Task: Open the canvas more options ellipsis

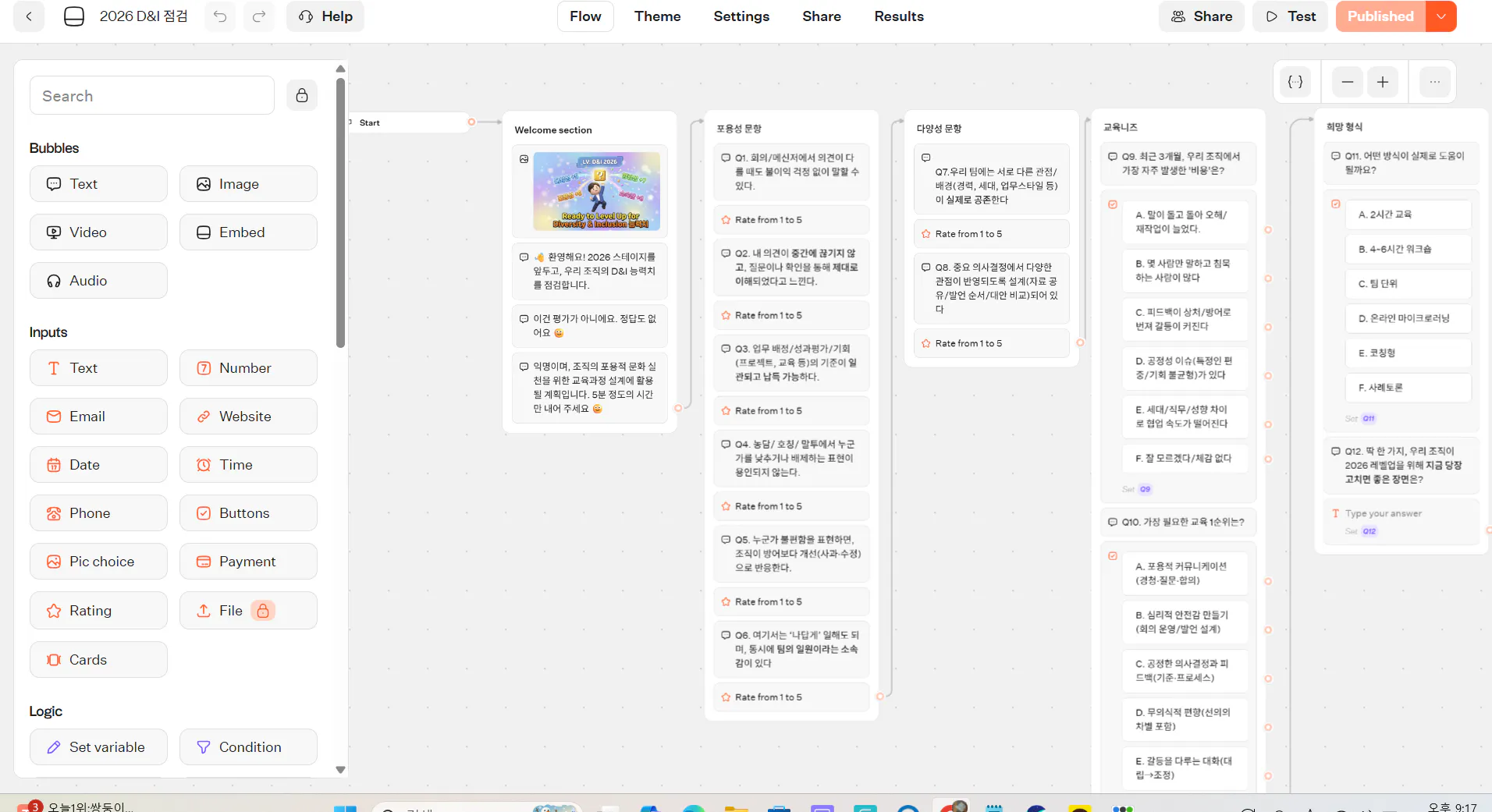Action: click(1434, 82)
